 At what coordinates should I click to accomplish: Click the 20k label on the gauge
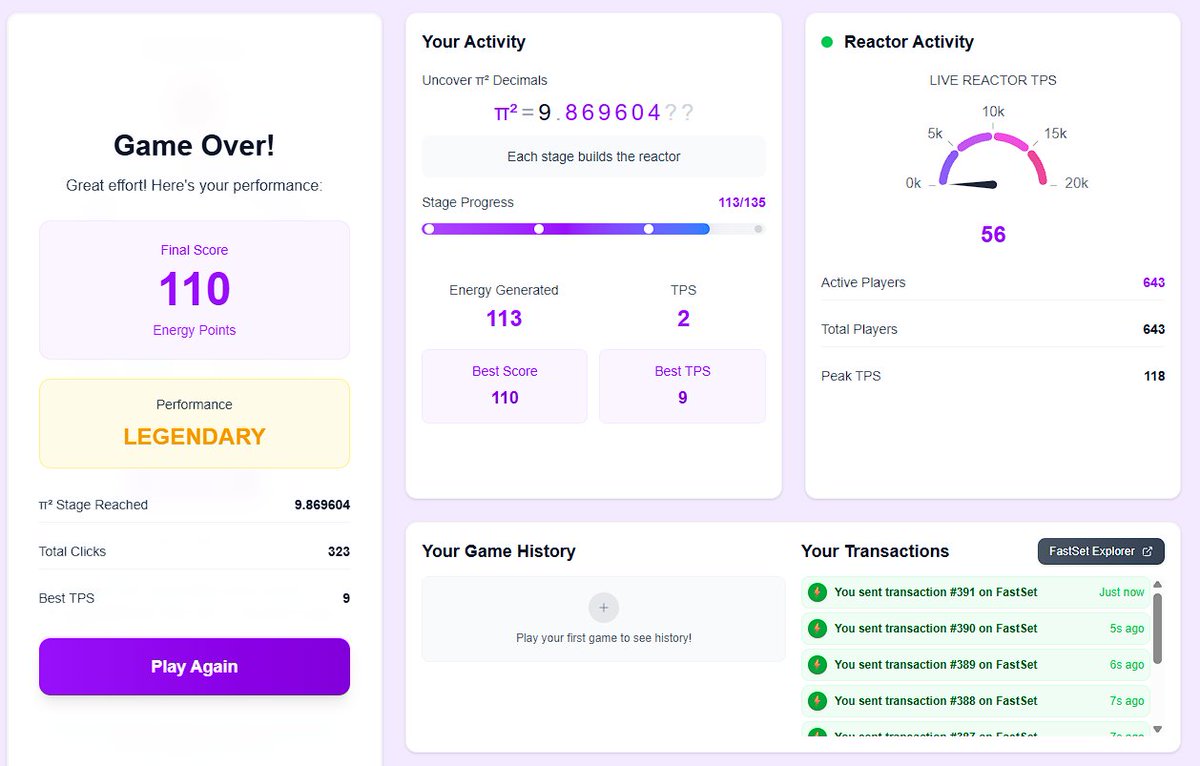coord(1076,183)
